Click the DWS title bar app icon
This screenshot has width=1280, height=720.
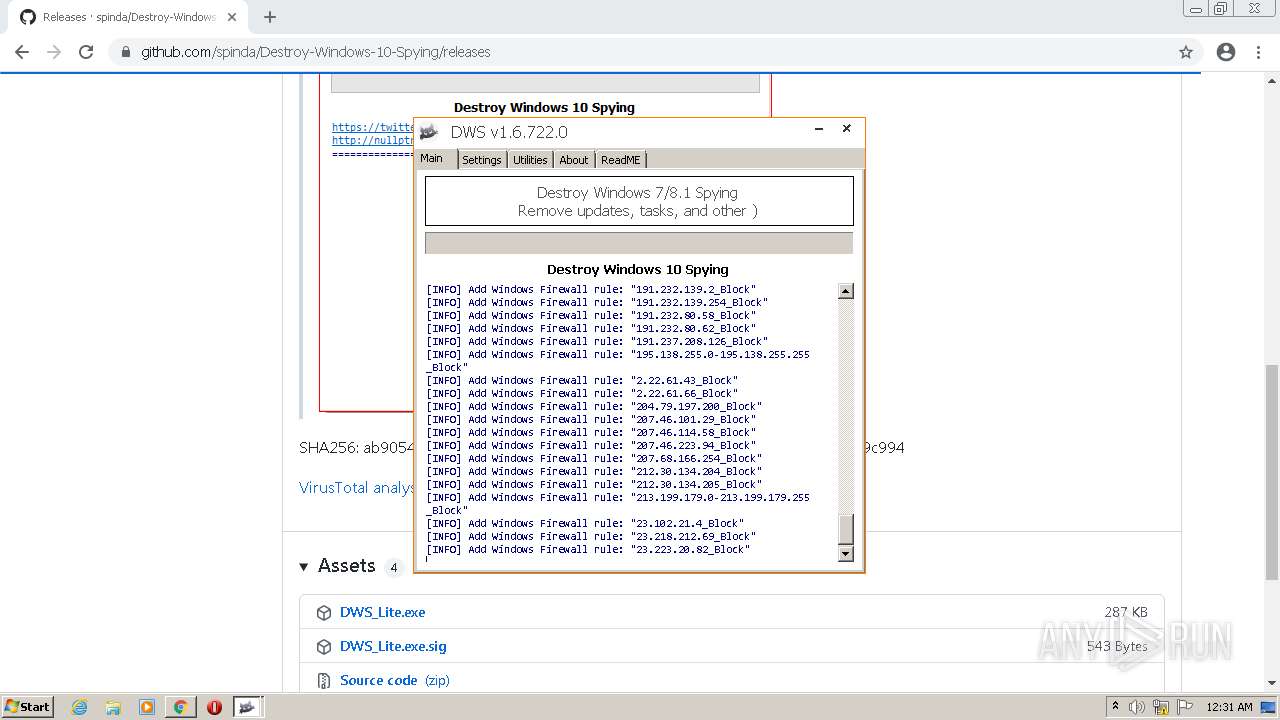pos(429,132)
